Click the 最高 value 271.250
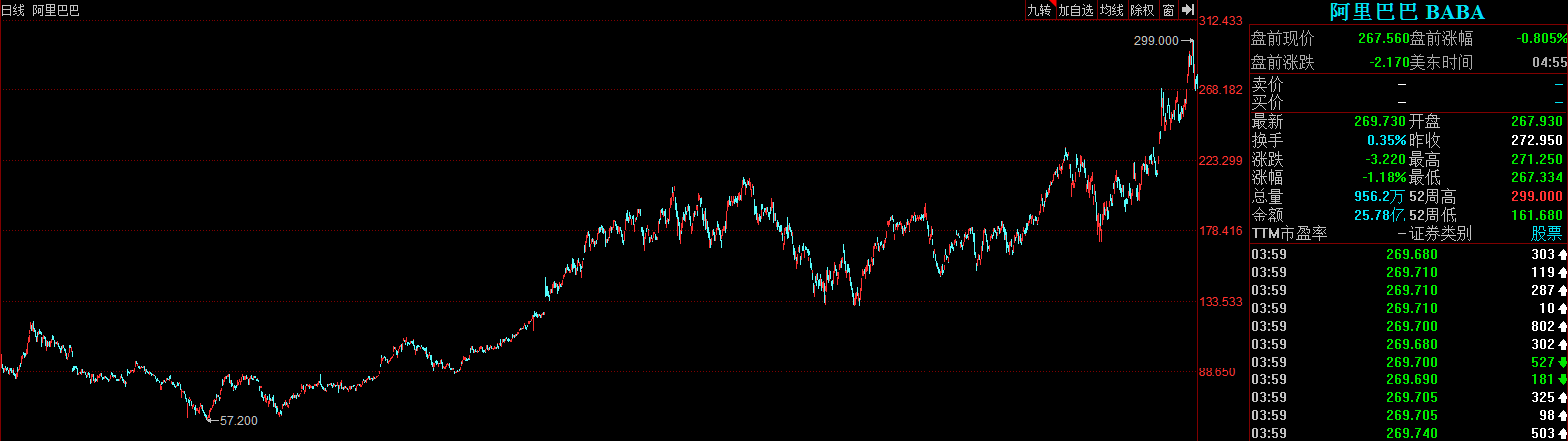This screenshot has height=441, width=1568. click(x=1537, y=159)
